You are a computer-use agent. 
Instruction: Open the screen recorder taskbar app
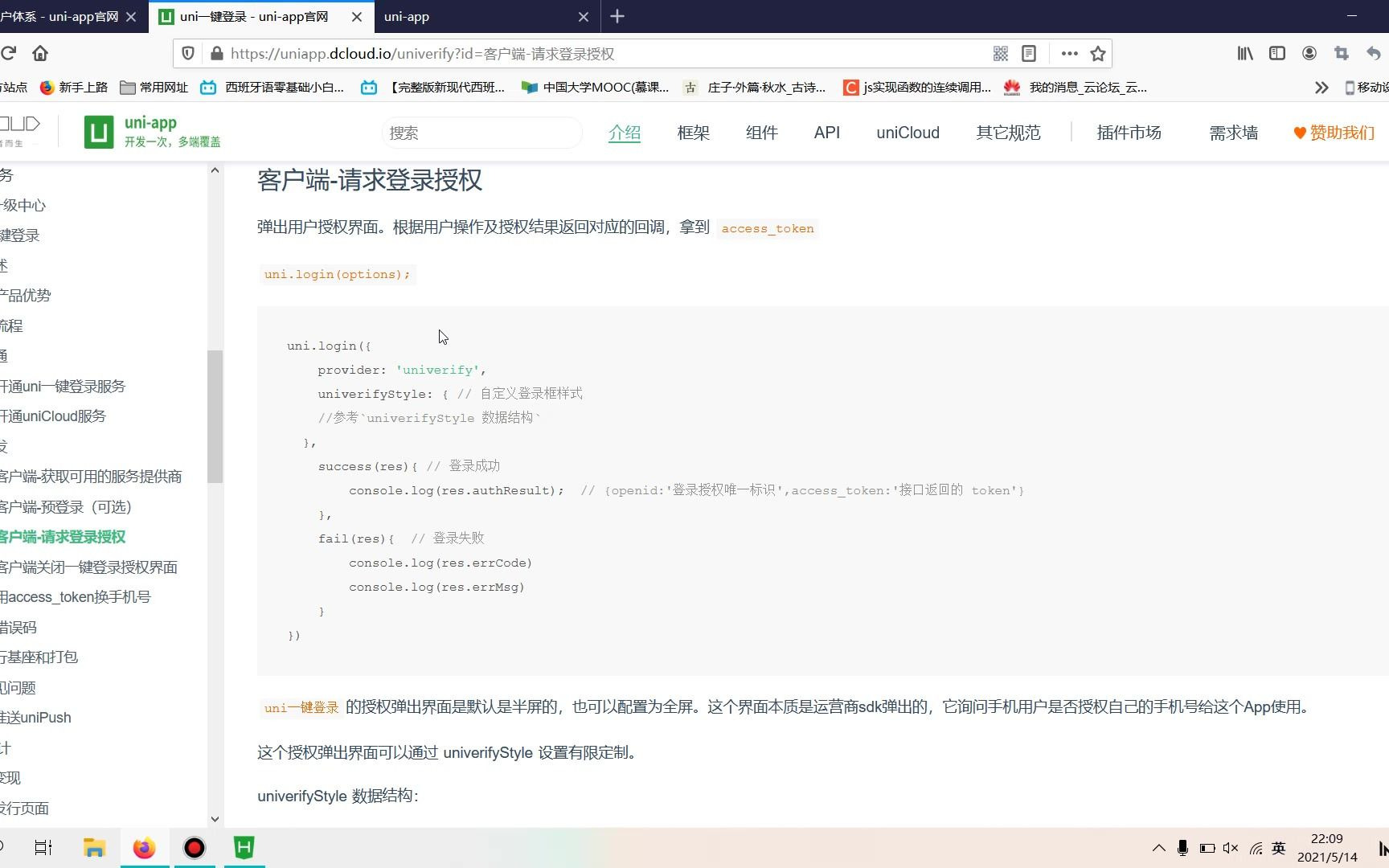[x=195, y=848]
